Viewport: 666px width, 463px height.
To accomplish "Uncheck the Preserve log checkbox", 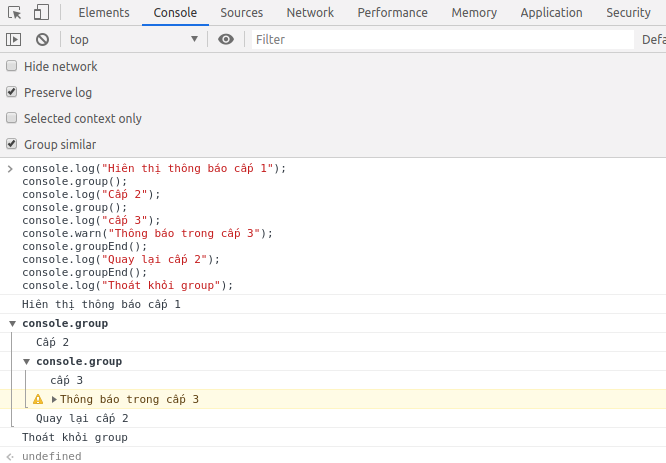I will pos(12,92).
